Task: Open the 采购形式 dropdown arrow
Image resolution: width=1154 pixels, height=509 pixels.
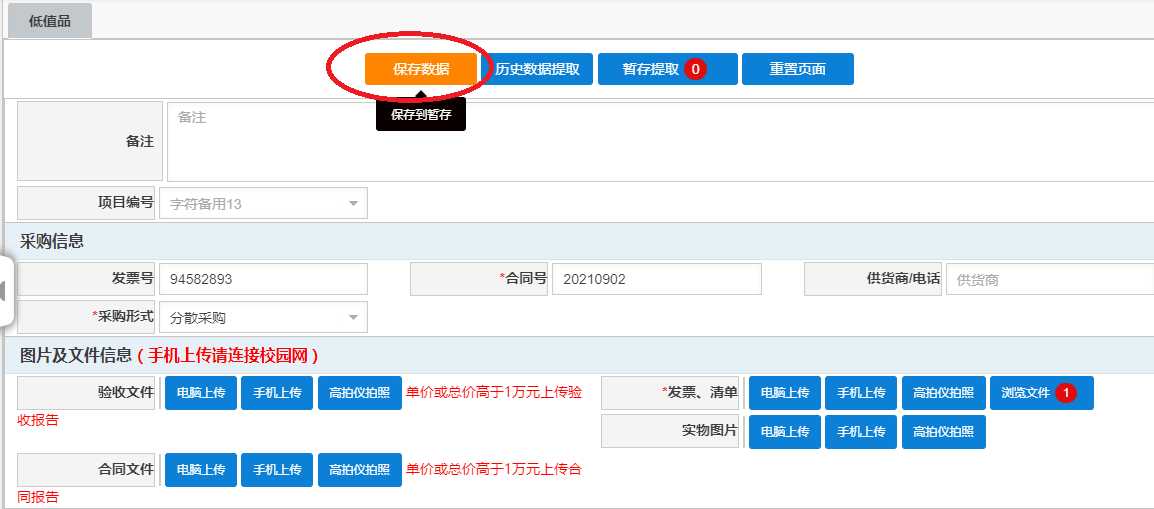Action: click(352, 318)
